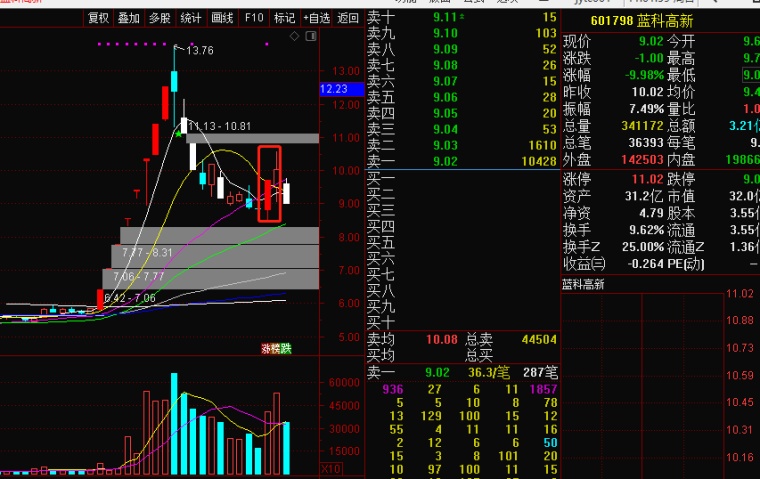This screenshot has width=760, height=479.
Task: Click the cyan 50 queue order
Action: coord(550,443)
